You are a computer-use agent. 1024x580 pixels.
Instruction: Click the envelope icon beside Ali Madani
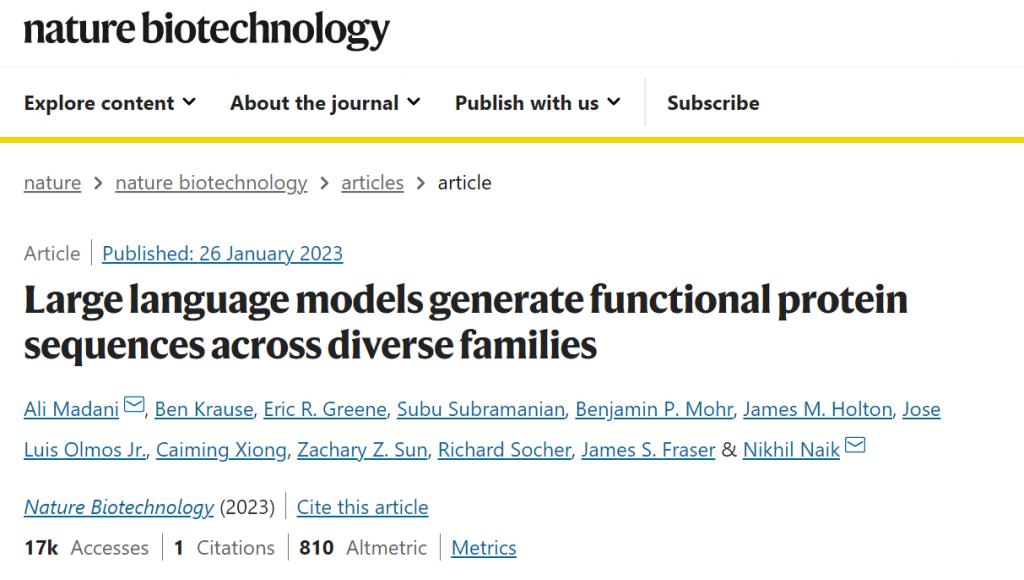(135, 406)
